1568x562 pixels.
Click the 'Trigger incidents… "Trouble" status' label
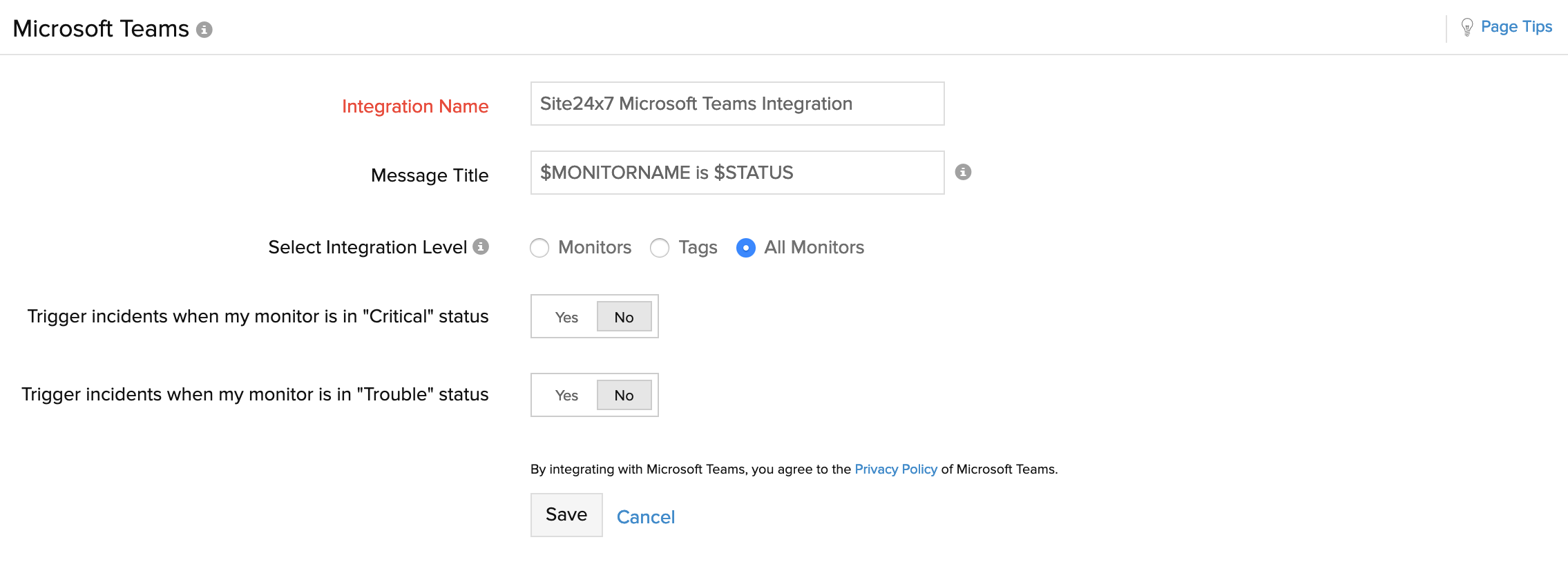(x=255, y=394)
